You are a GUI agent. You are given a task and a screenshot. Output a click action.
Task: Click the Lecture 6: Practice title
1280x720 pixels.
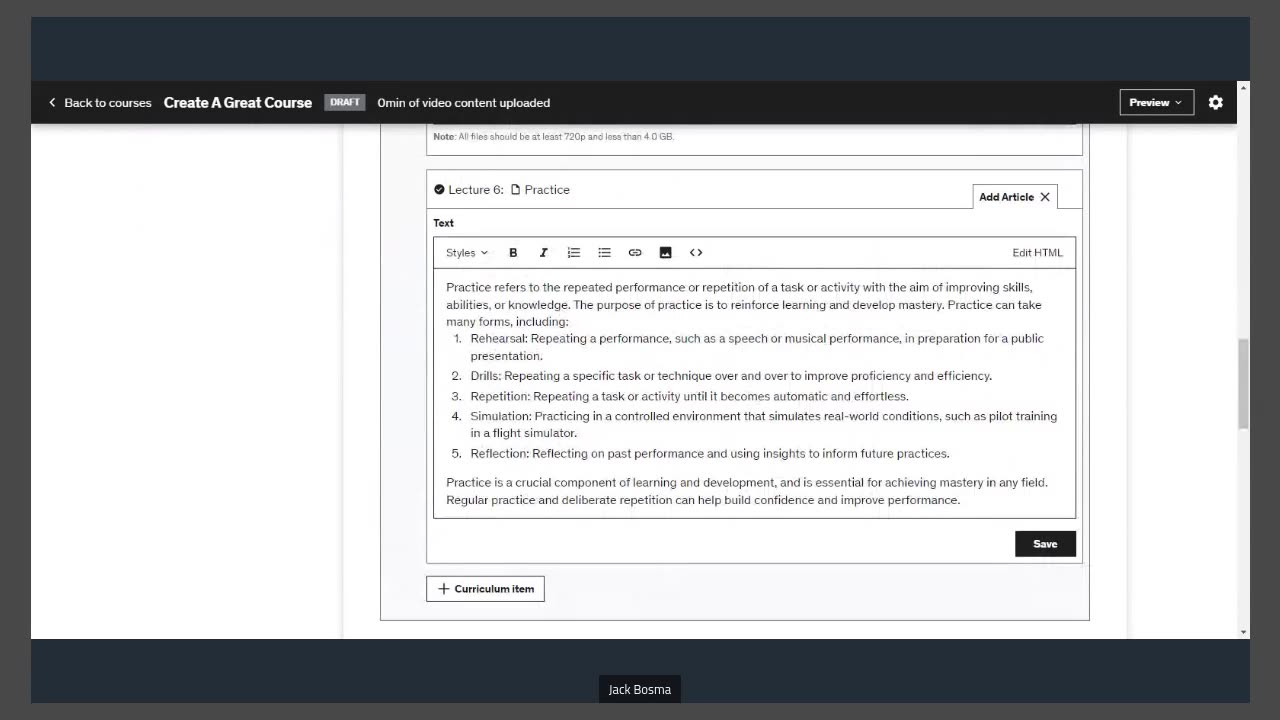click(x=509, y=189)
